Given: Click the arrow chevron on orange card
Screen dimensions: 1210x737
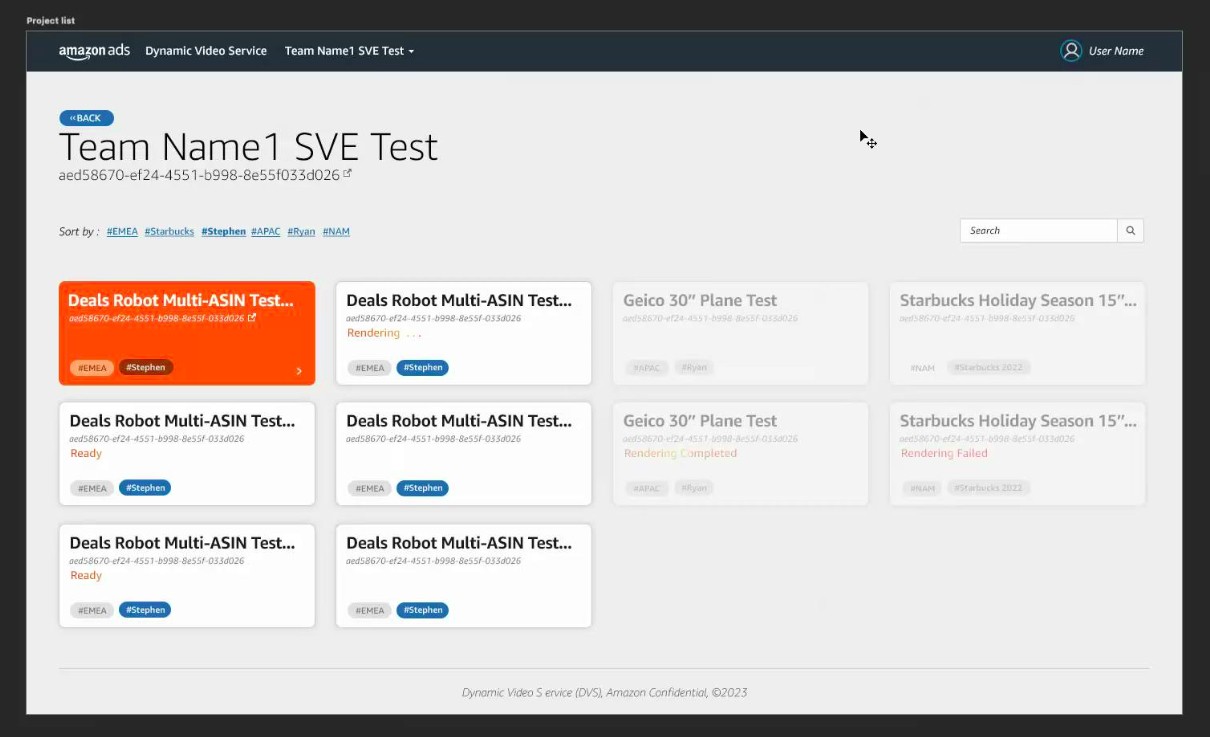Looking at the screenshot, I should click(299, 371).
